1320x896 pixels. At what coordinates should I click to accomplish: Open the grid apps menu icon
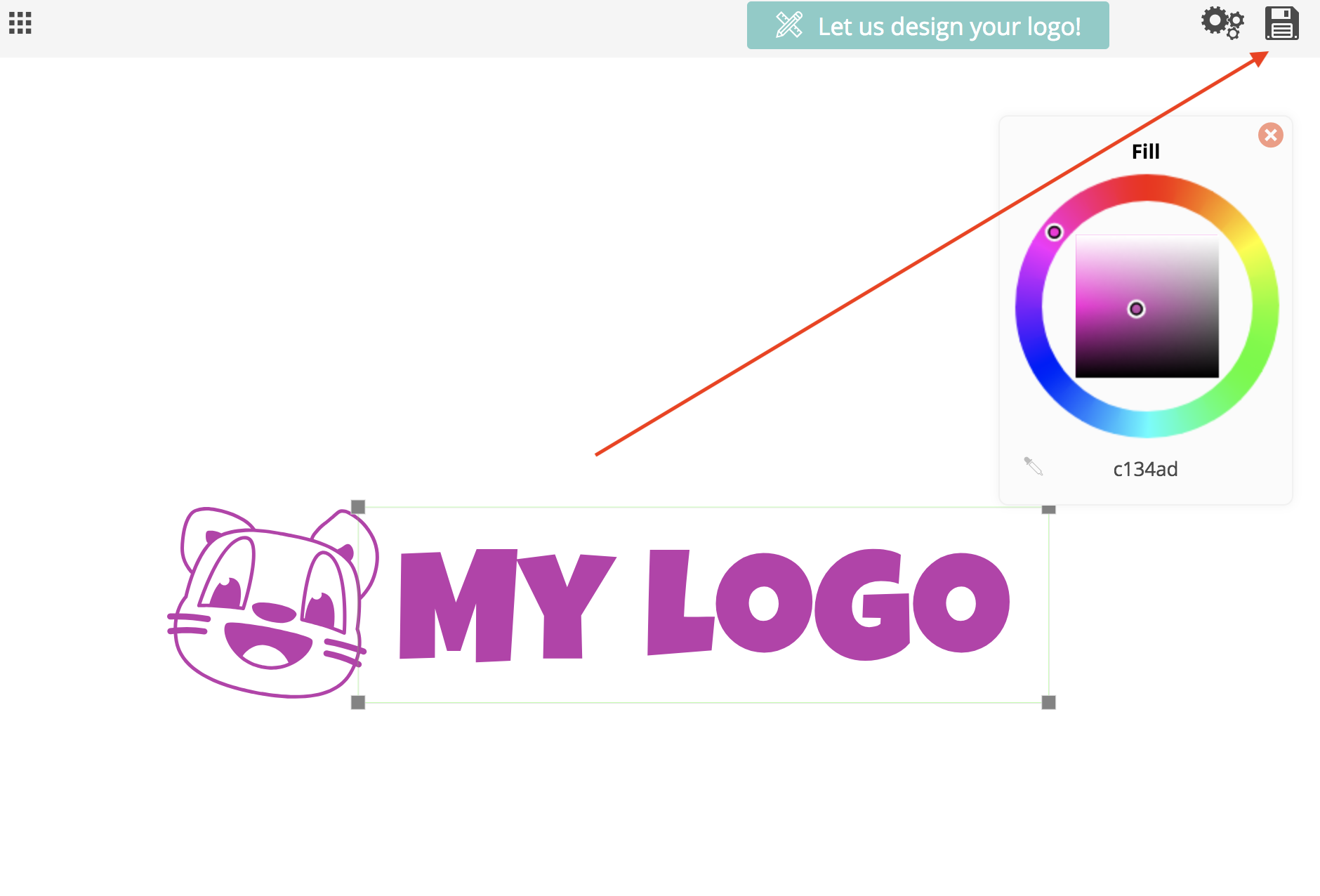coord(20,23)
